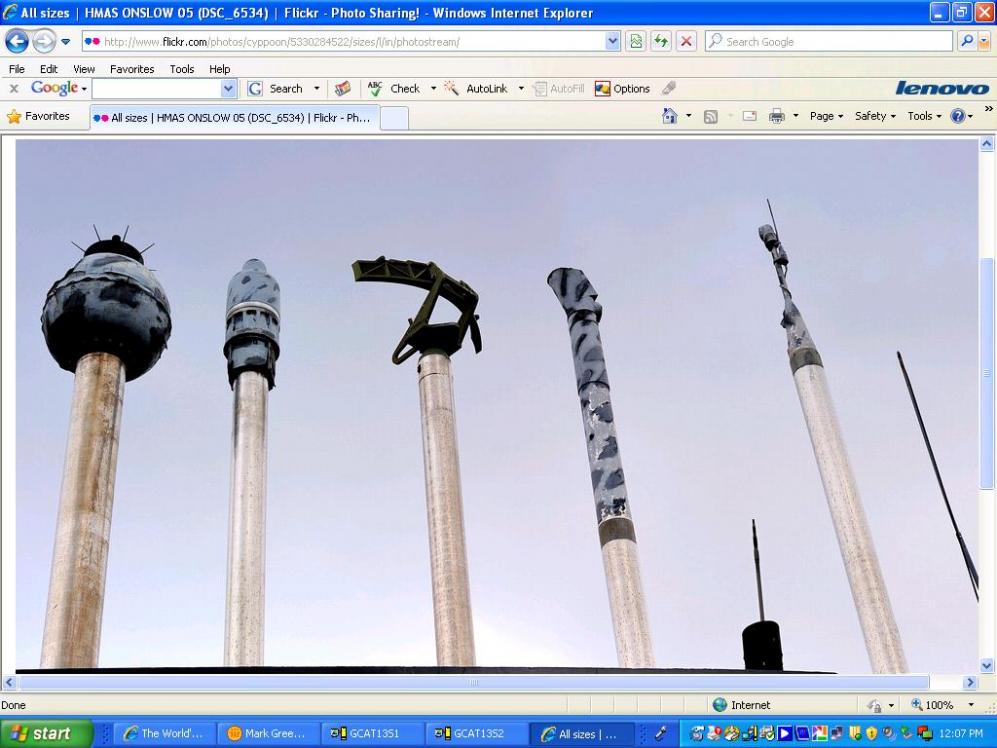Open the Safety dropdown menu
Image resolution: width=997 pixels, height=748 pixels.
coord(875,116)
